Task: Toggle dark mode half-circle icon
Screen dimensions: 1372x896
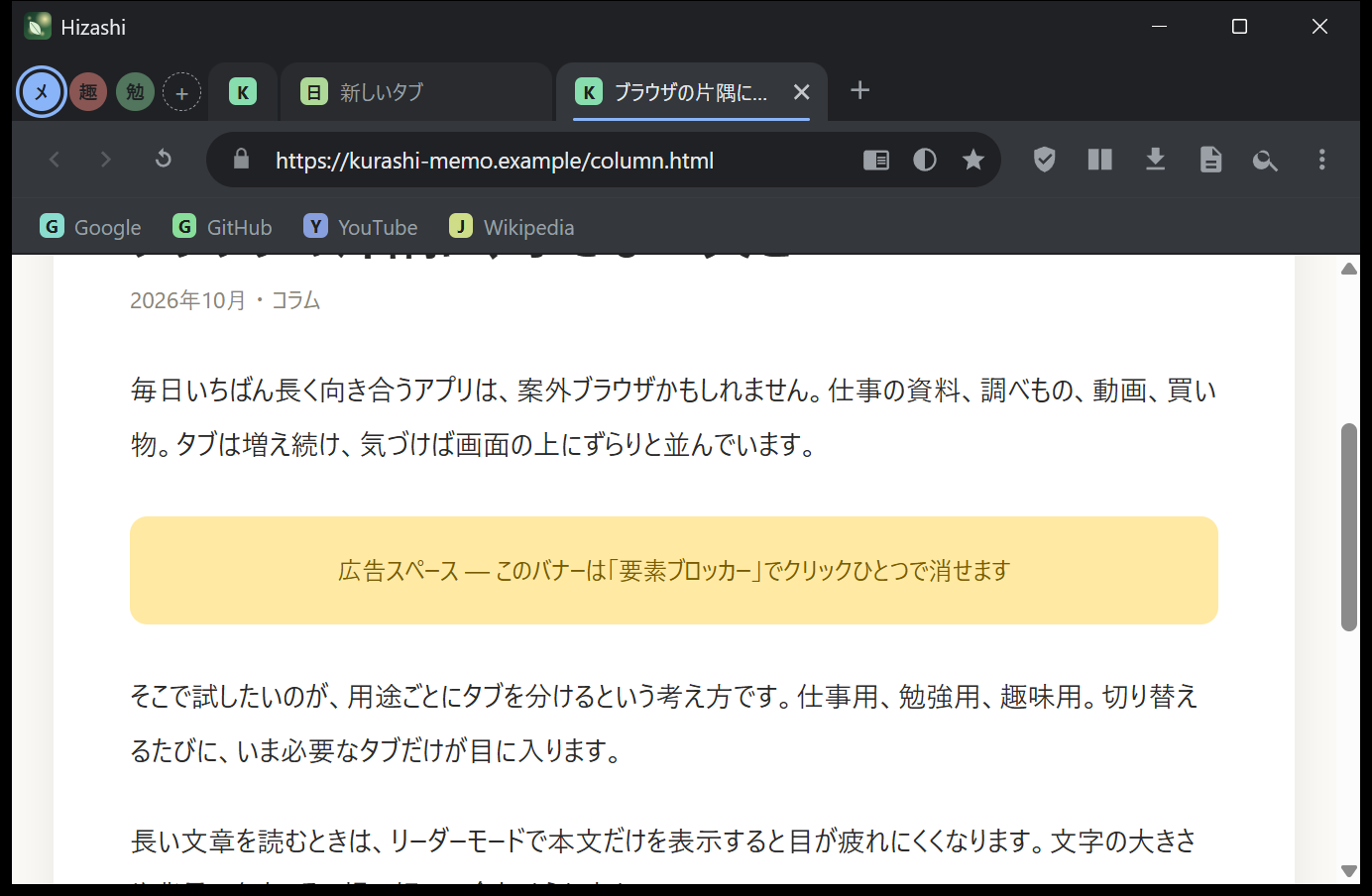Action: tap(925, 160)
